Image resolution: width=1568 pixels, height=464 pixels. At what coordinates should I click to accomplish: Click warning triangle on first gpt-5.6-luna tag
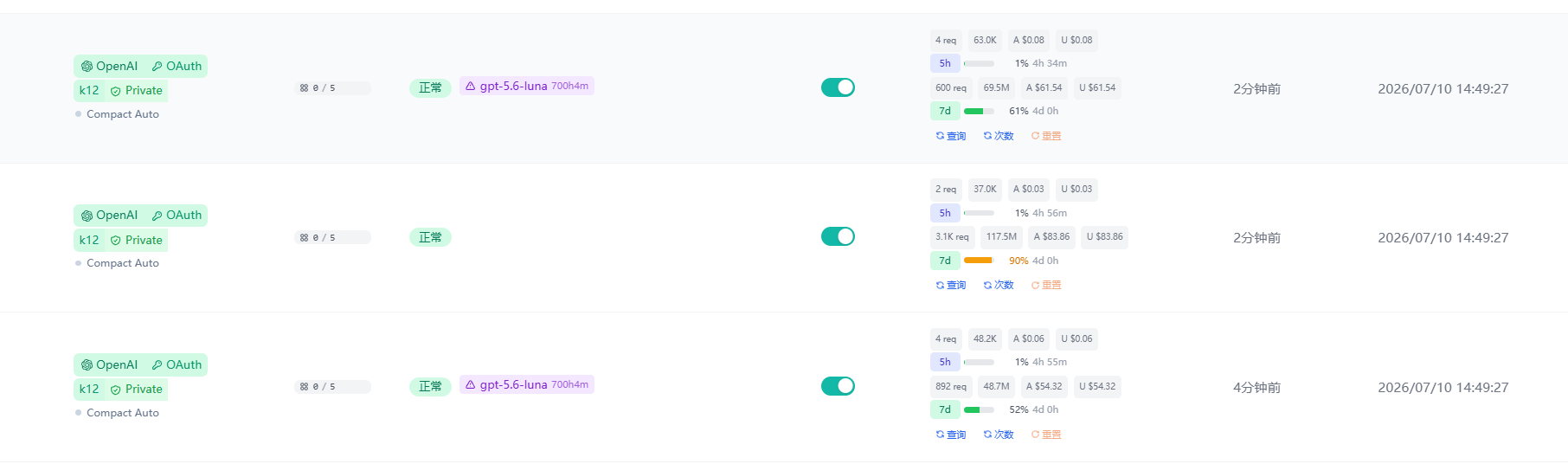[471, 86]
